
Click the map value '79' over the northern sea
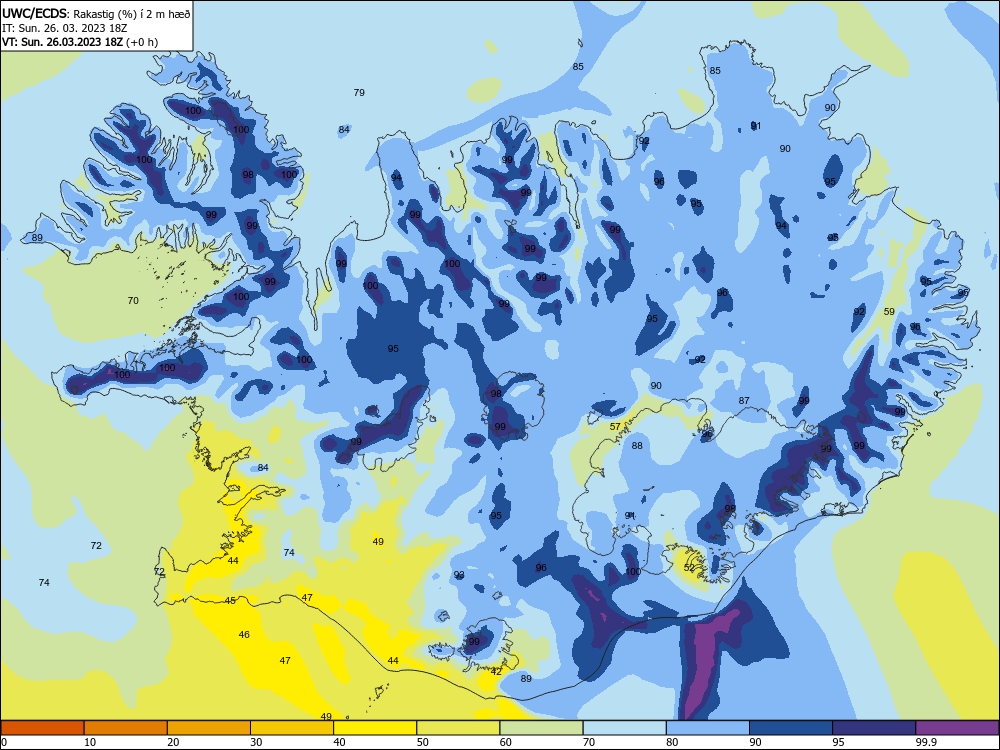click(359, 92)
